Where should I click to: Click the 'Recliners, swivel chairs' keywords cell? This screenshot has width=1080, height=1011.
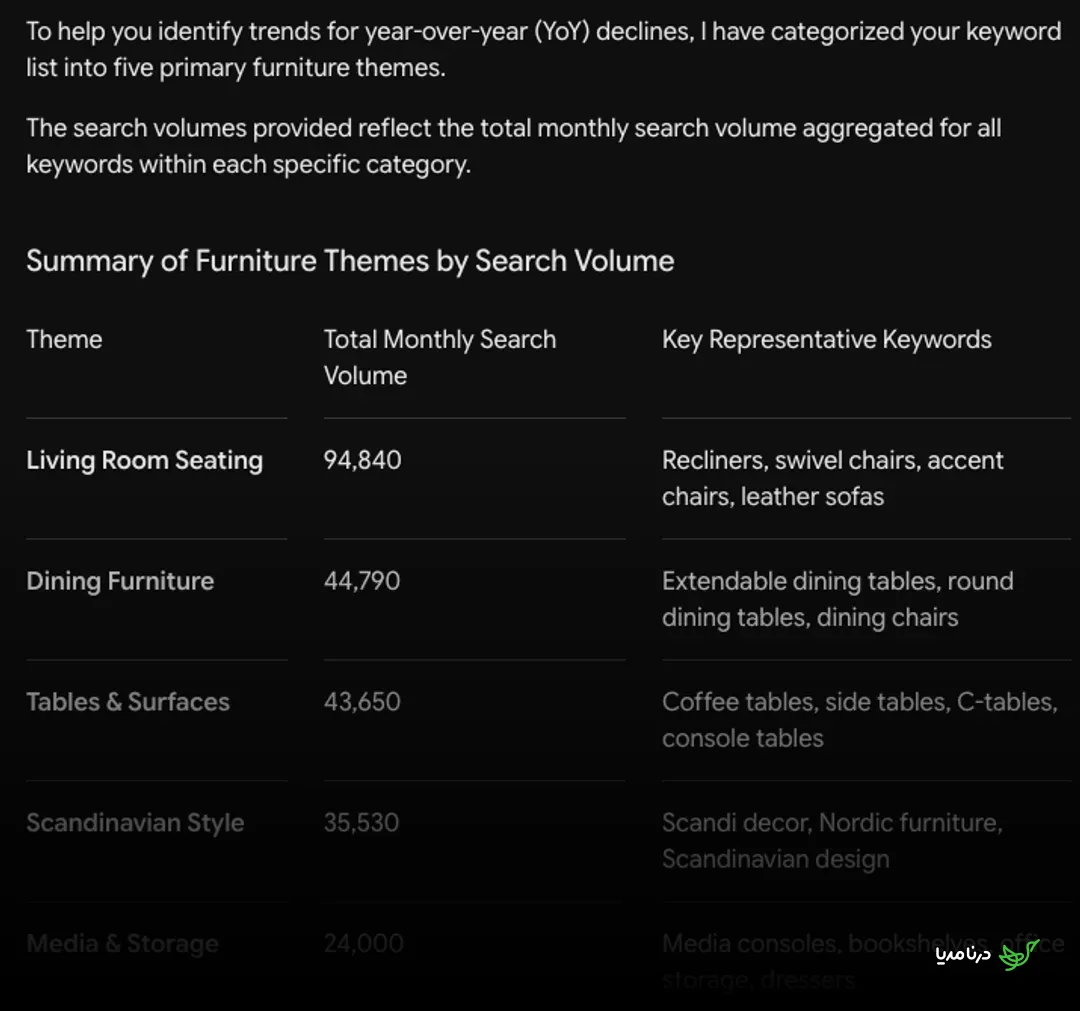pos(832,478)
